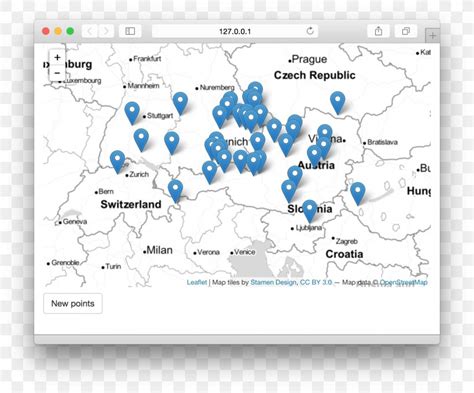Open a new tab with plus button
Viewport: 474px width, 393px height.
click(432, 36)
